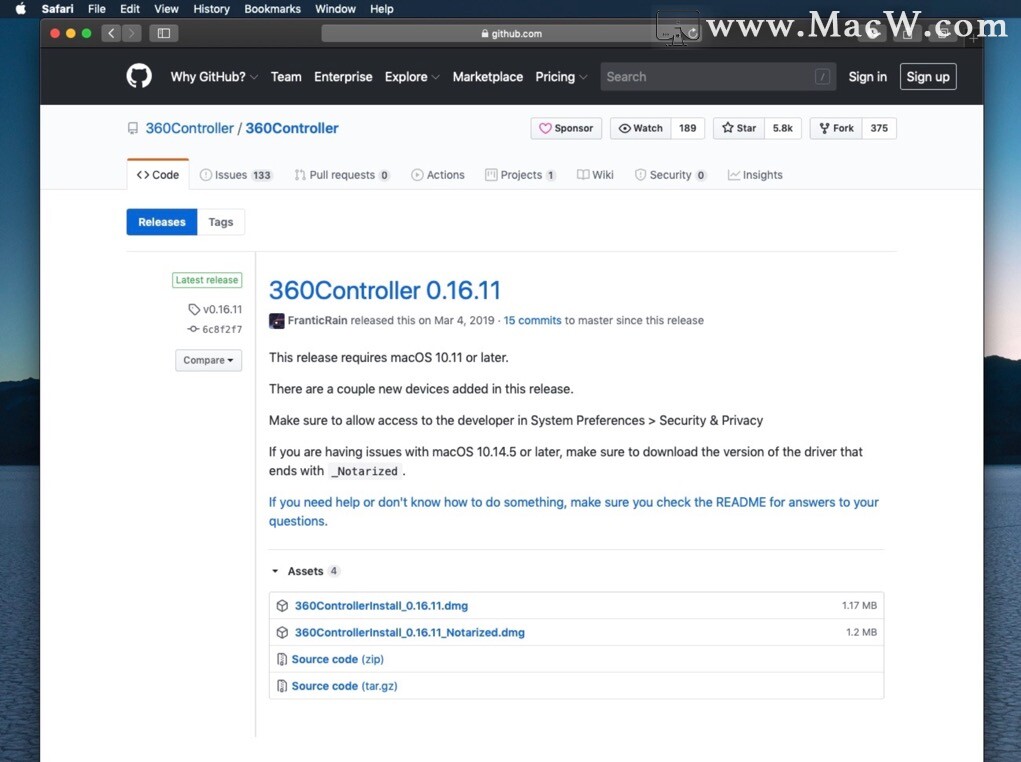Viewport: 1021px width, 762px height.
Task: Click the slash shortcut icon in search
Action: [822, 77]
